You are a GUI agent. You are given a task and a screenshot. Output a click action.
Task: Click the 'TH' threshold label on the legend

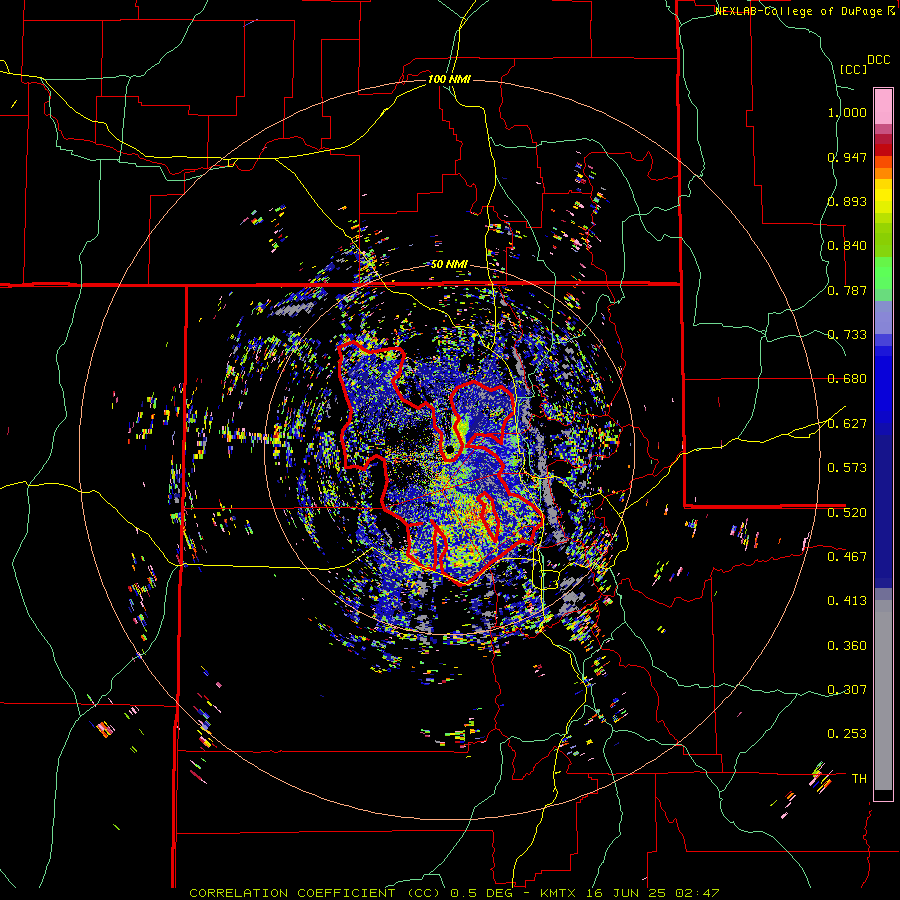859,779
